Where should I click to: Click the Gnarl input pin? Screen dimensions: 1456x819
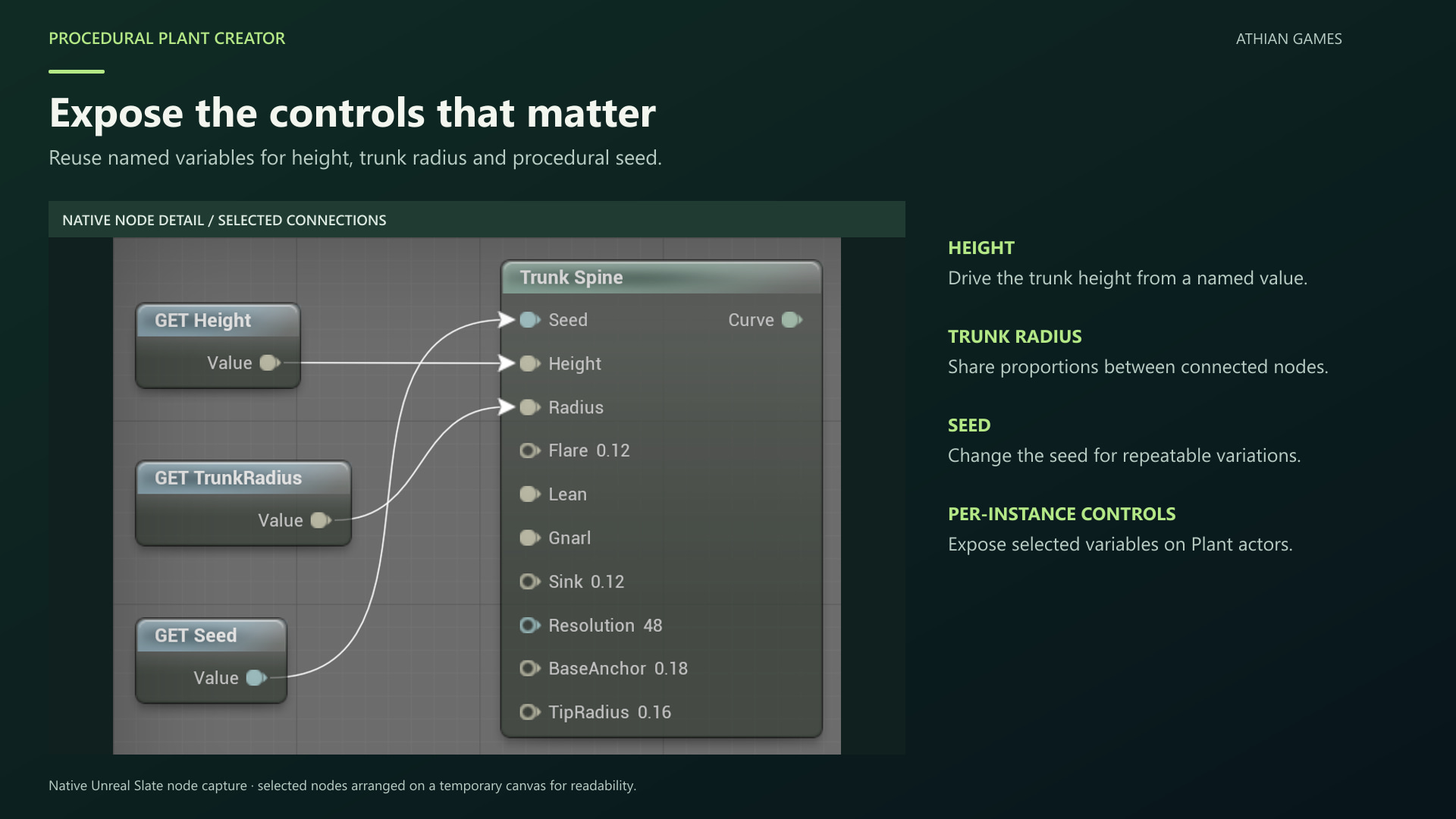click(529, 538)
